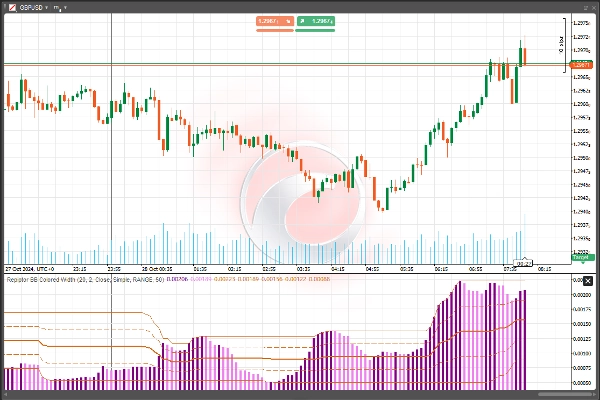Click the orange bar under Sell button
This screenshot has width=600, height=400.
click(x=274, y=30)
